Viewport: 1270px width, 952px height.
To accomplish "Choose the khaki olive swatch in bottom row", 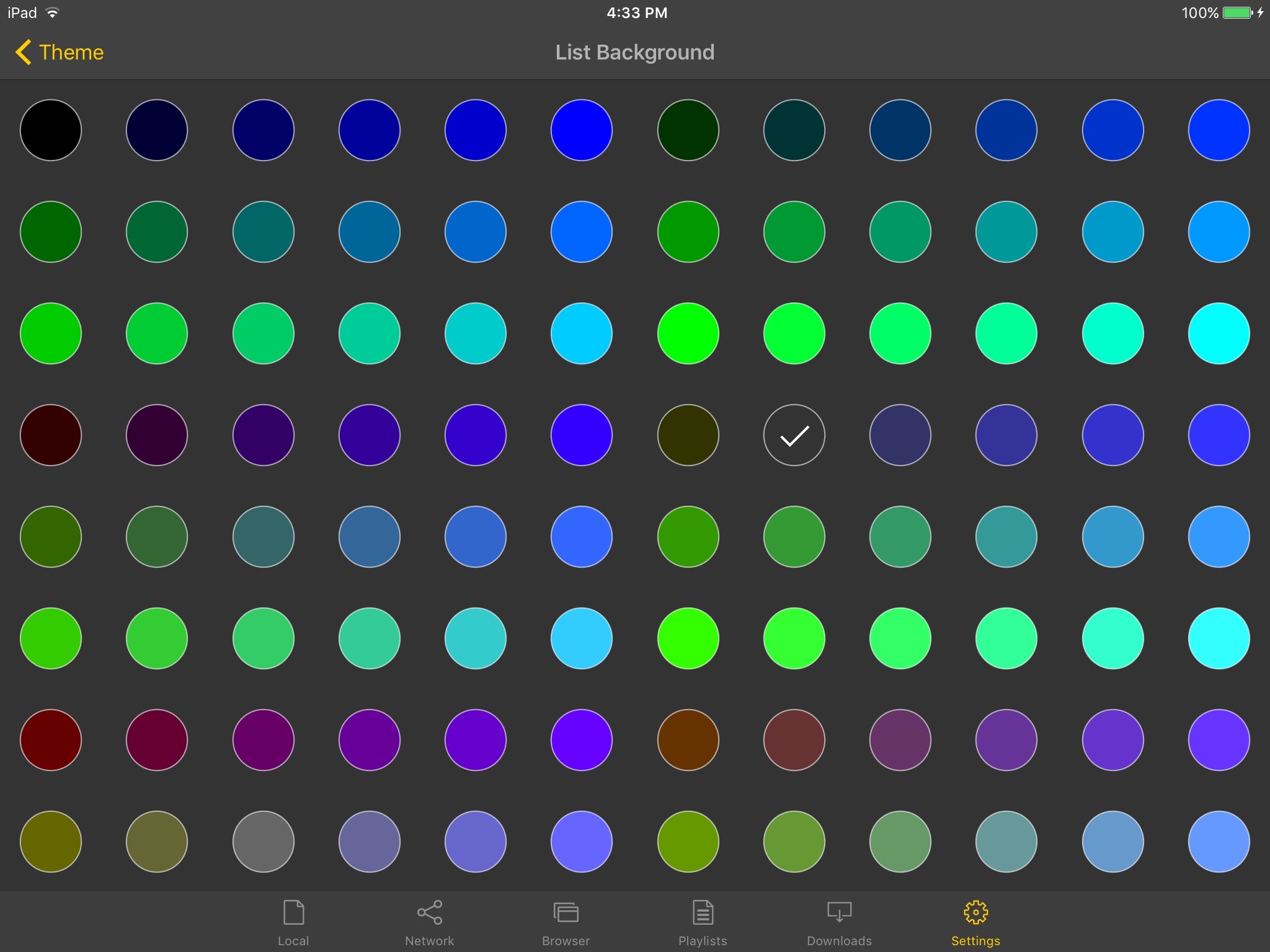I will tap(157, 842).
